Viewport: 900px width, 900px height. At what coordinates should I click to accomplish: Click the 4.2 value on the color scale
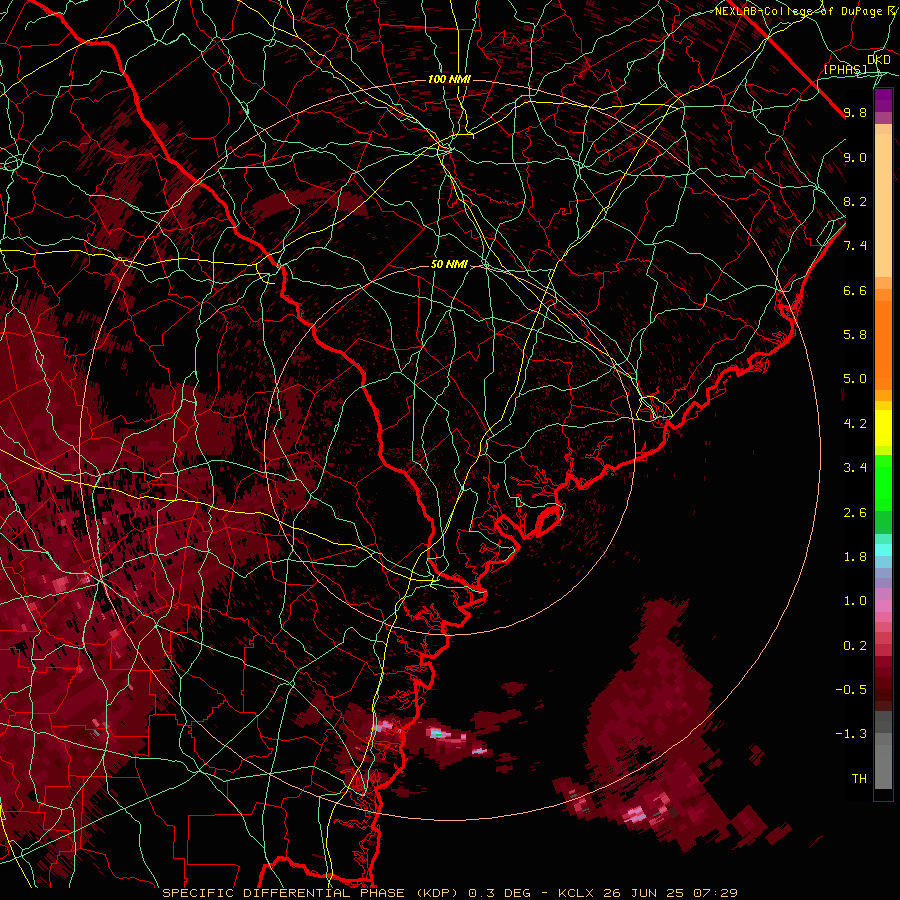click(x=855, y=424)
